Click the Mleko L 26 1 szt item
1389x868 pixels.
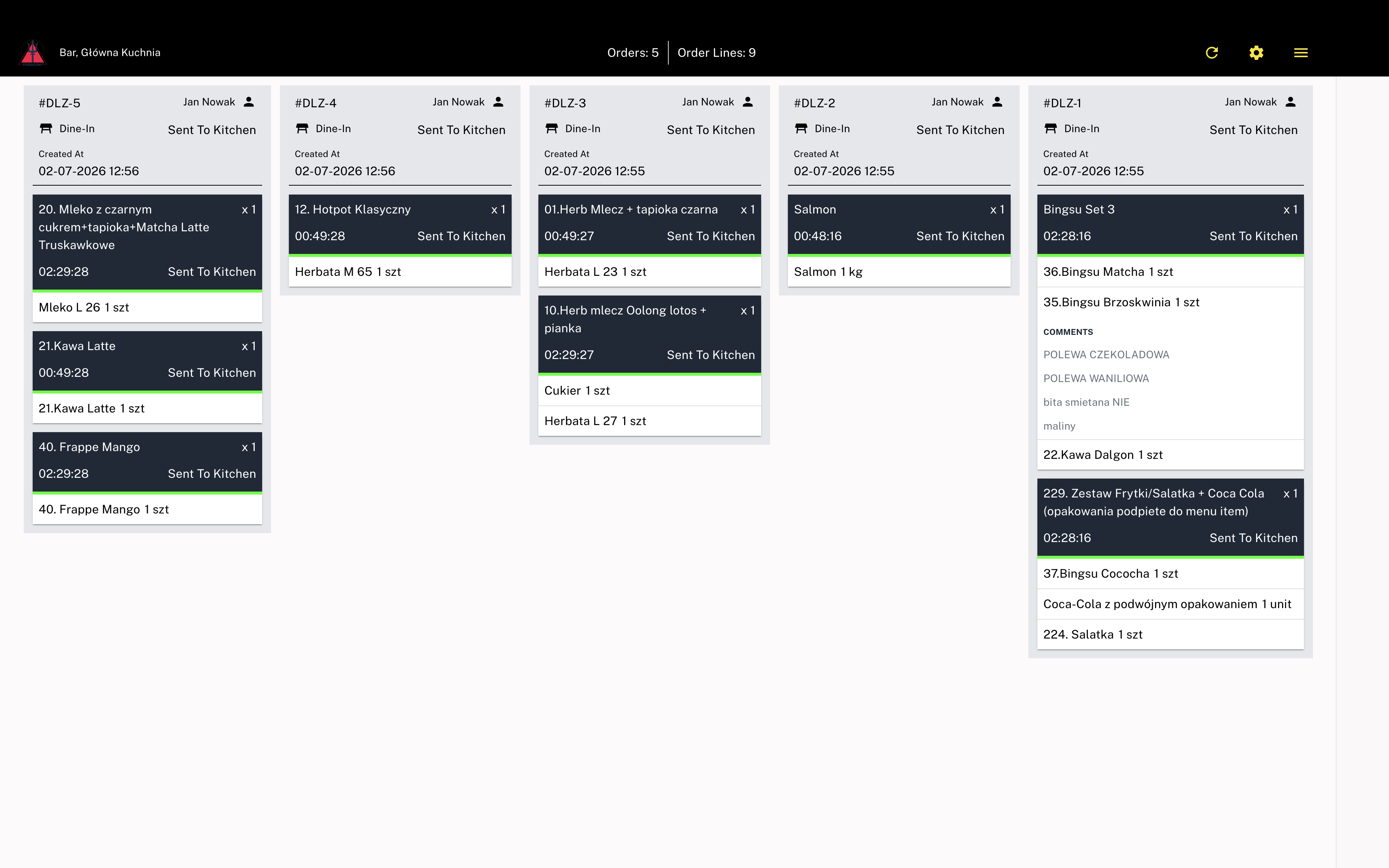point(147,307)
